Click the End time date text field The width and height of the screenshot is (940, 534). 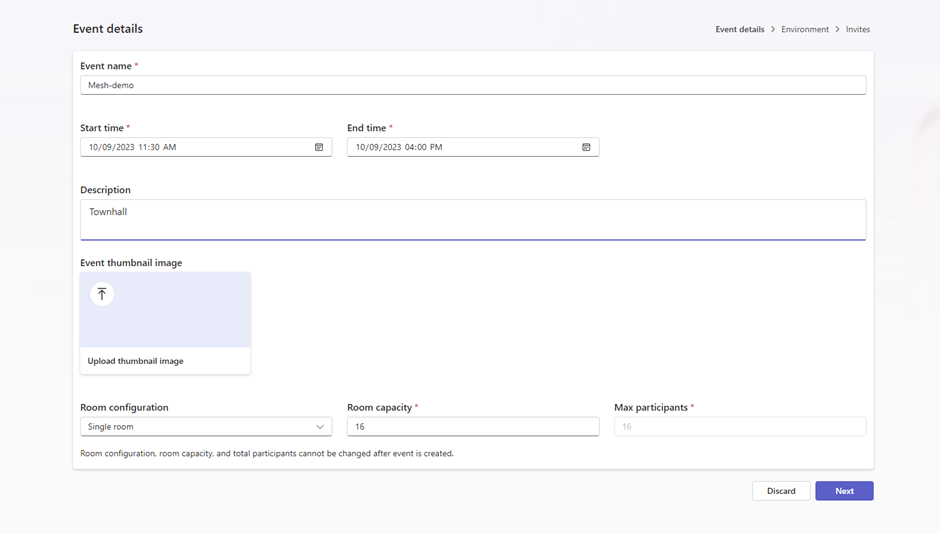coord(460,147)
